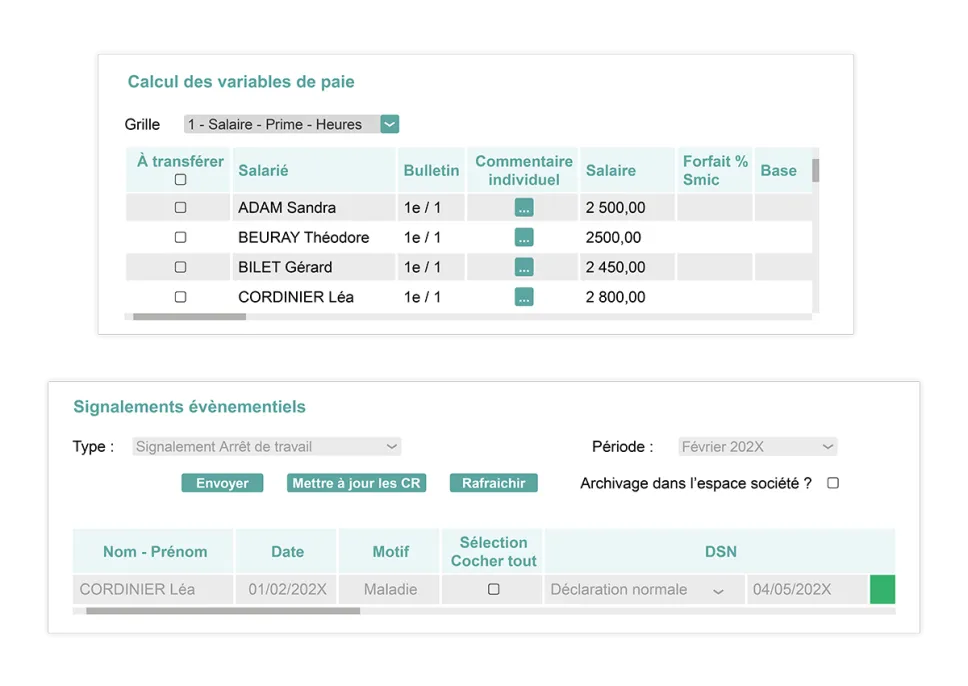
Task: Click the Motif column header
Action: (x=390, y=551)
